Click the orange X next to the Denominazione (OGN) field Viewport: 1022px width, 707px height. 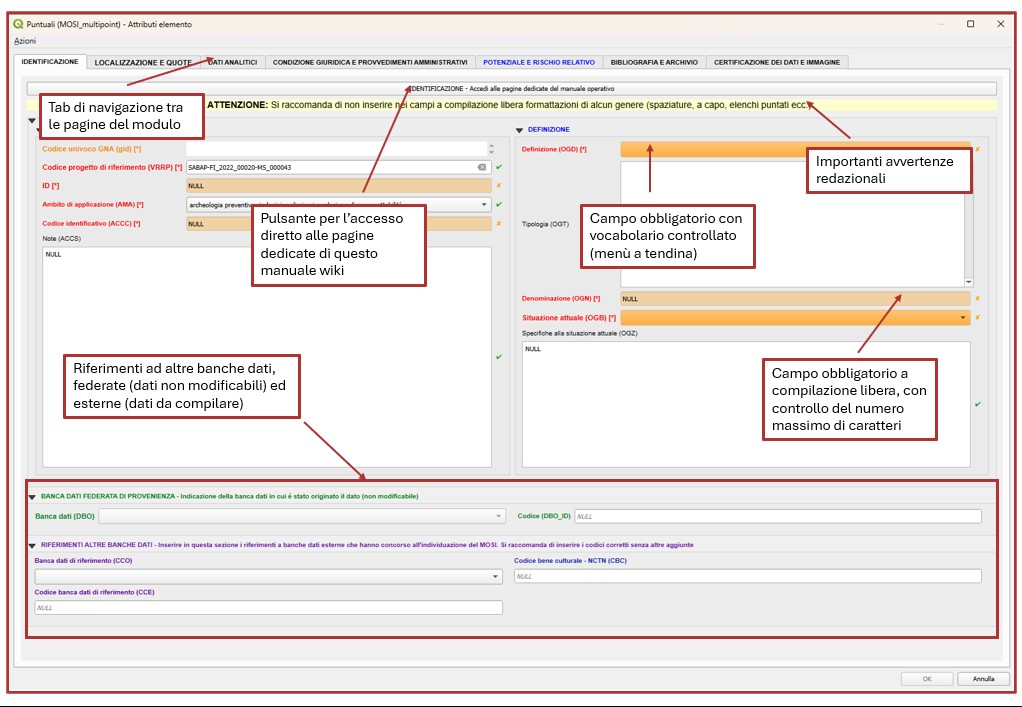(978, 298)
